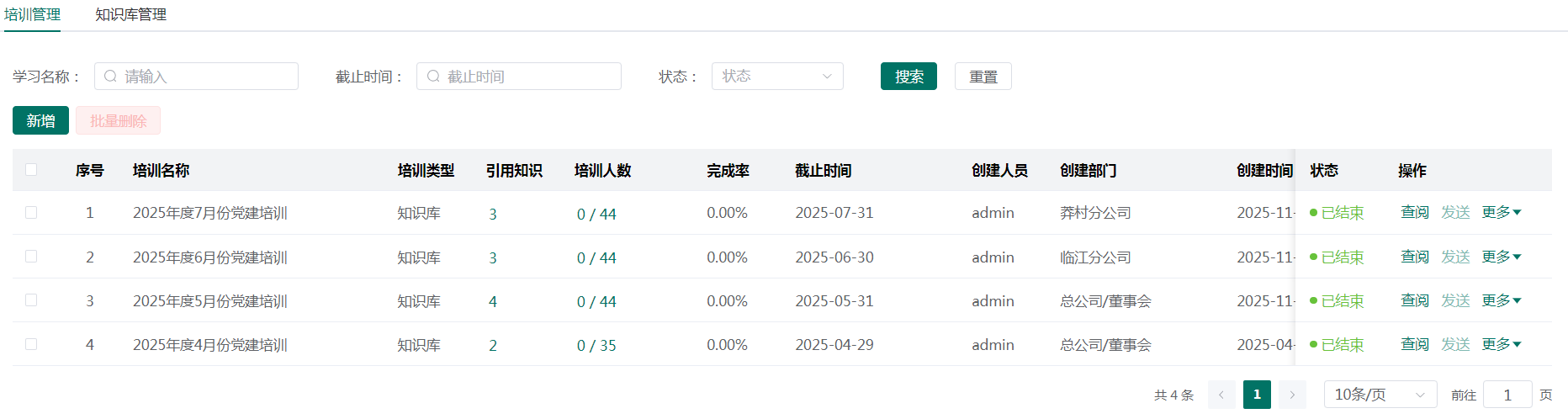Tick the select-all header checkbox
The height and width of the screenshot is (419, 1568).
[31, 170]
